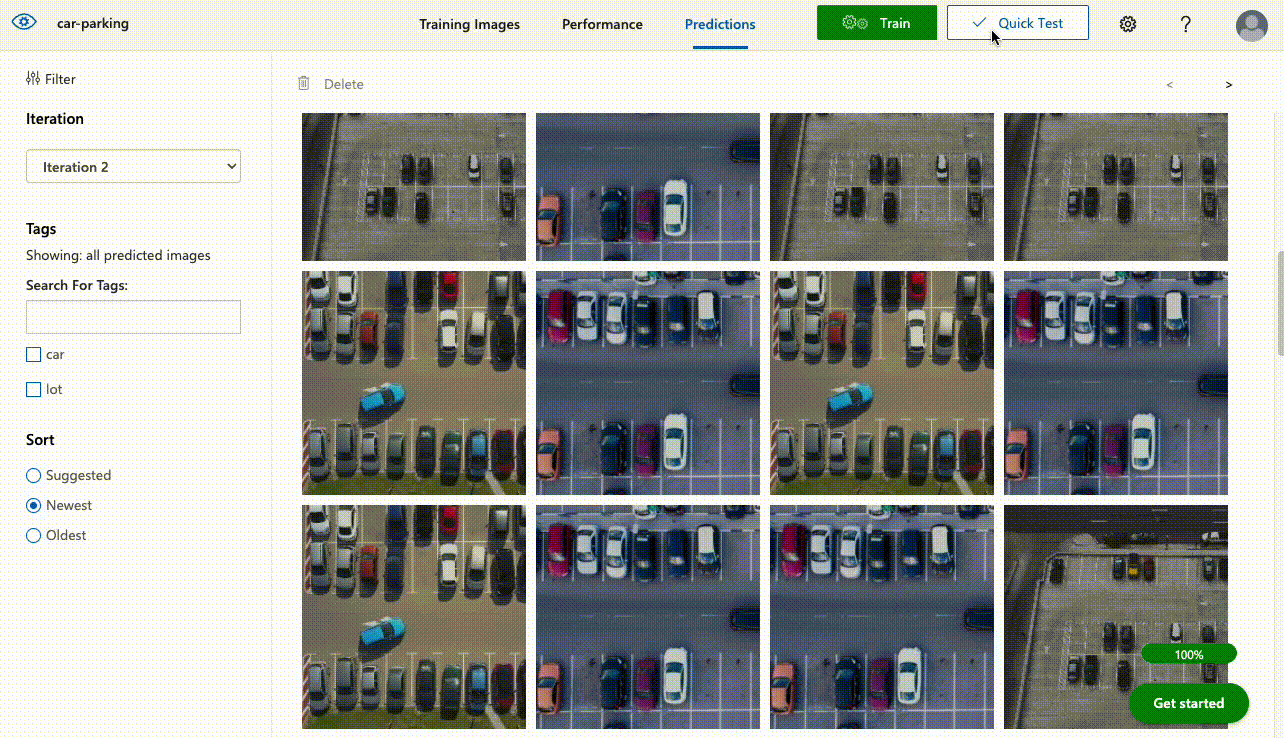Switch to Training Images tab
The width and height of the screenshot is (1284, 738).
[x=469, y=24]
